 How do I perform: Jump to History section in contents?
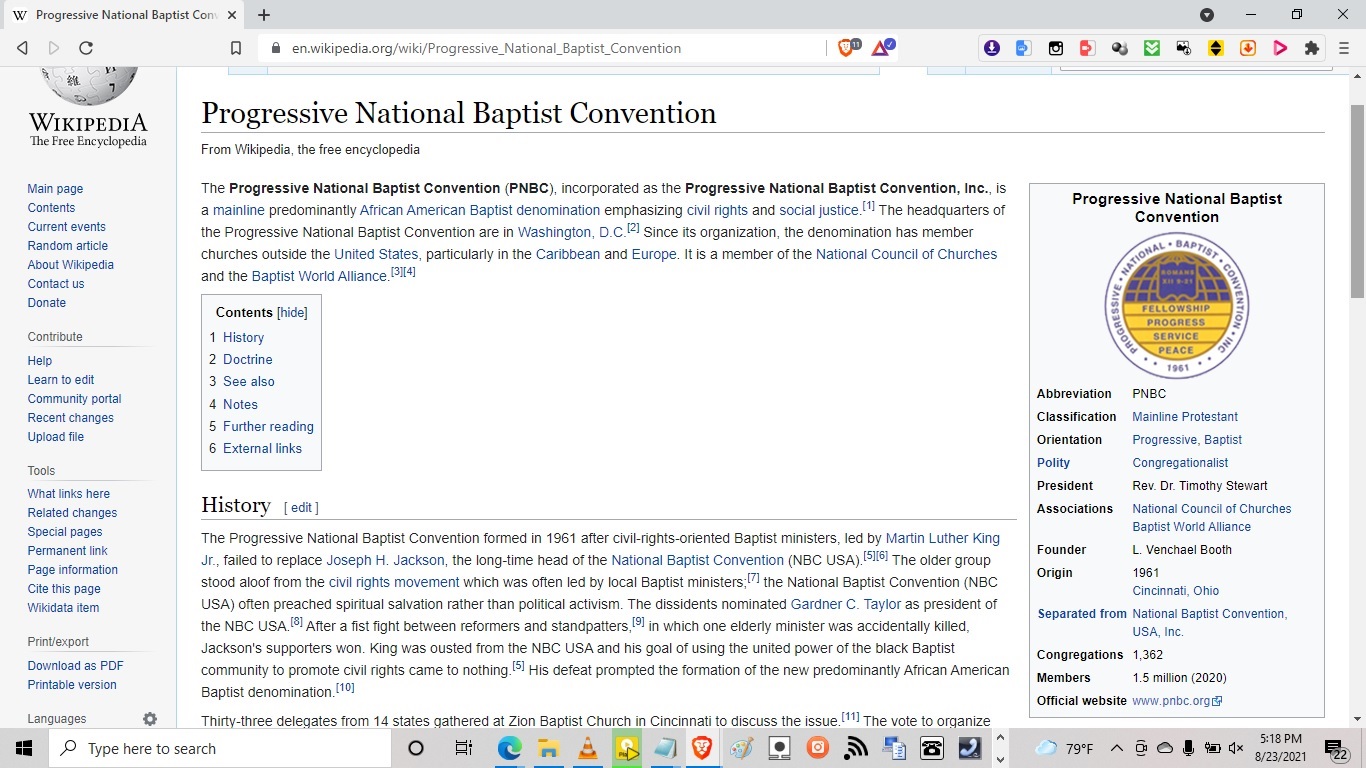tap(243, 337)
